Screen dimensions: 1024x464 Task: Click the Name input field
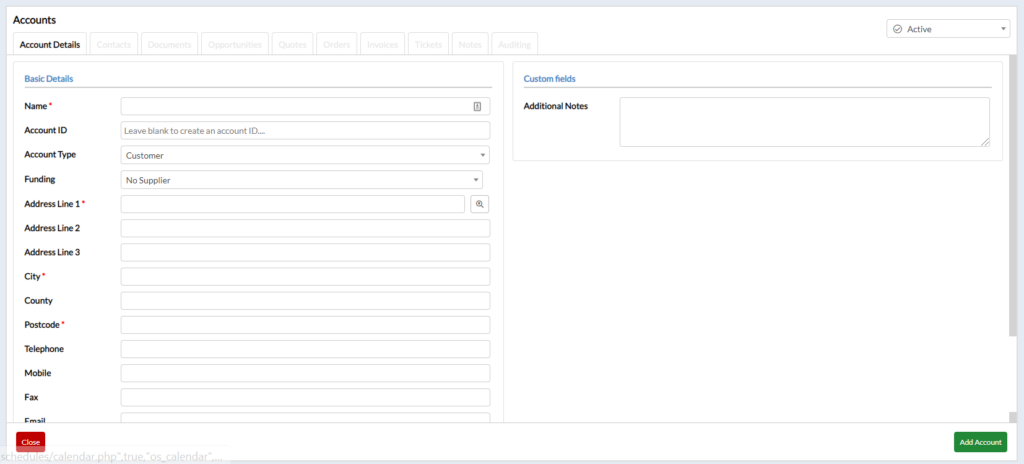(x=305, y=107)
